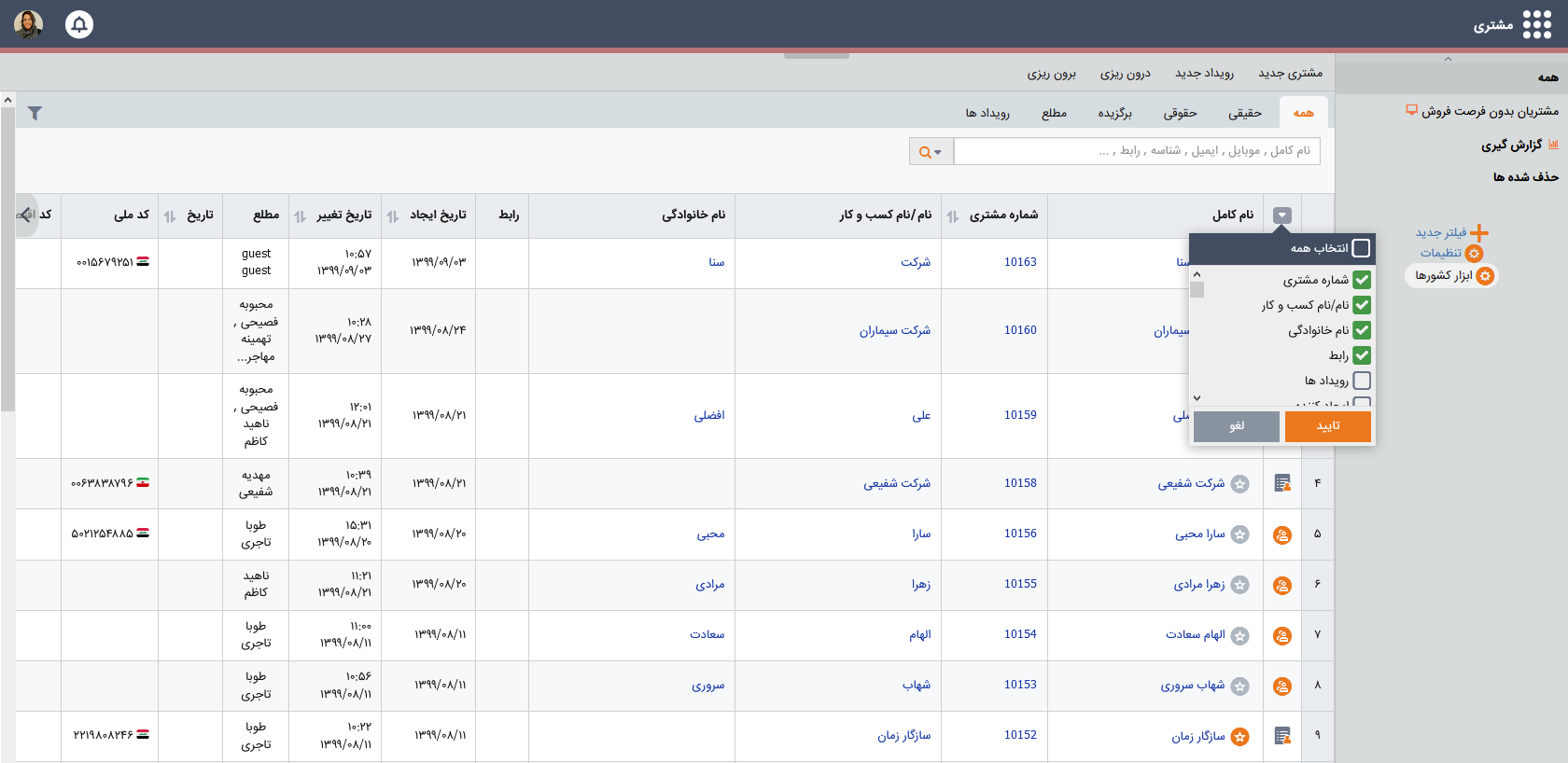Open تنظیمات gear icon in sidebar
The width and height of the screenshot is (1568, 763).
tap(1474, 254)
